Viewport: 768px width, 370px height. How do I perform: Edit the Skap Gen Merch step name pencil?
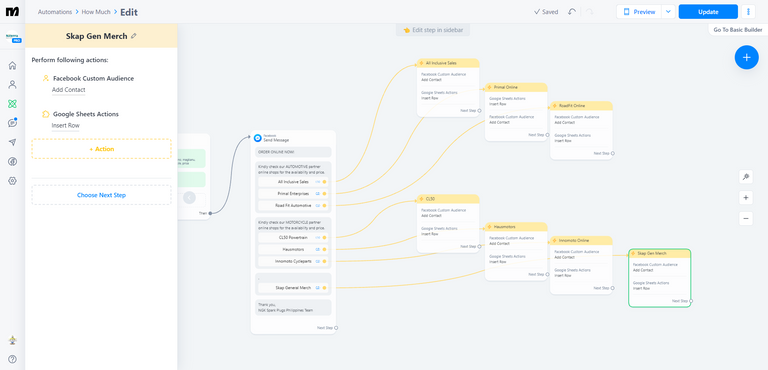tap(134, 36)
